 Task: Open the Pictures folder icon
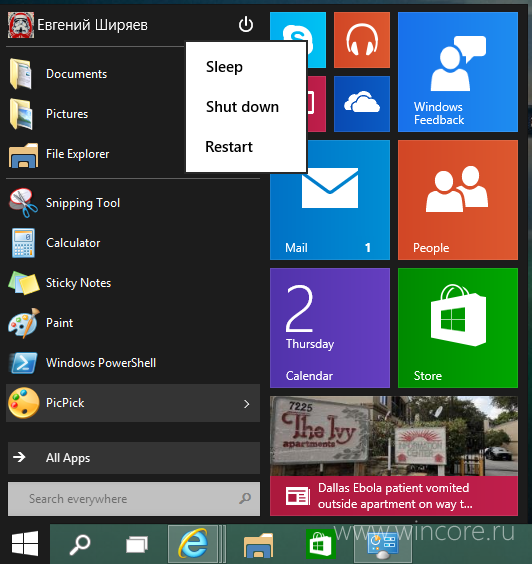(21, 114)
